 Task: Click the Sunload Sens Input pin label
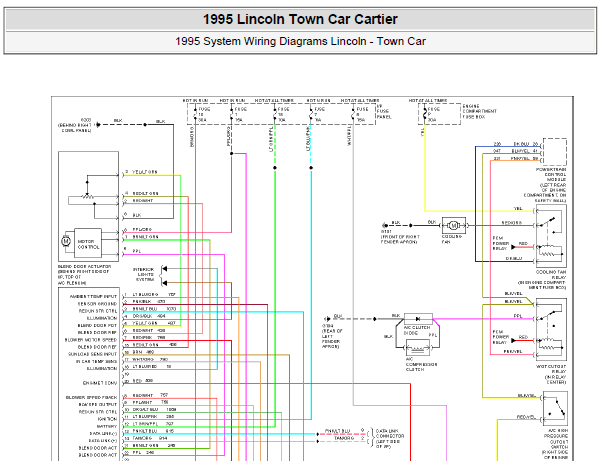tap(92, 354)
